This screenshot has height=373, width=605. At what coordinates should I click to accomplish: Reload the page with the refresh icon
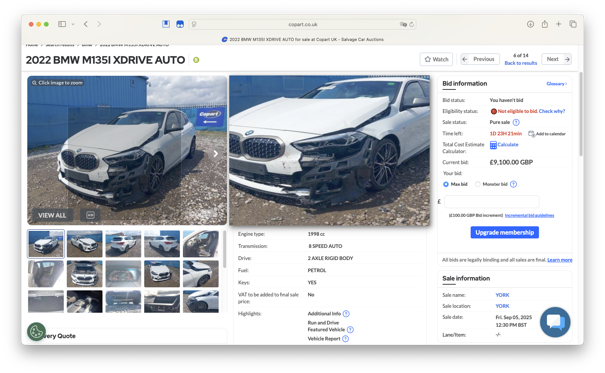pos(412,24)
